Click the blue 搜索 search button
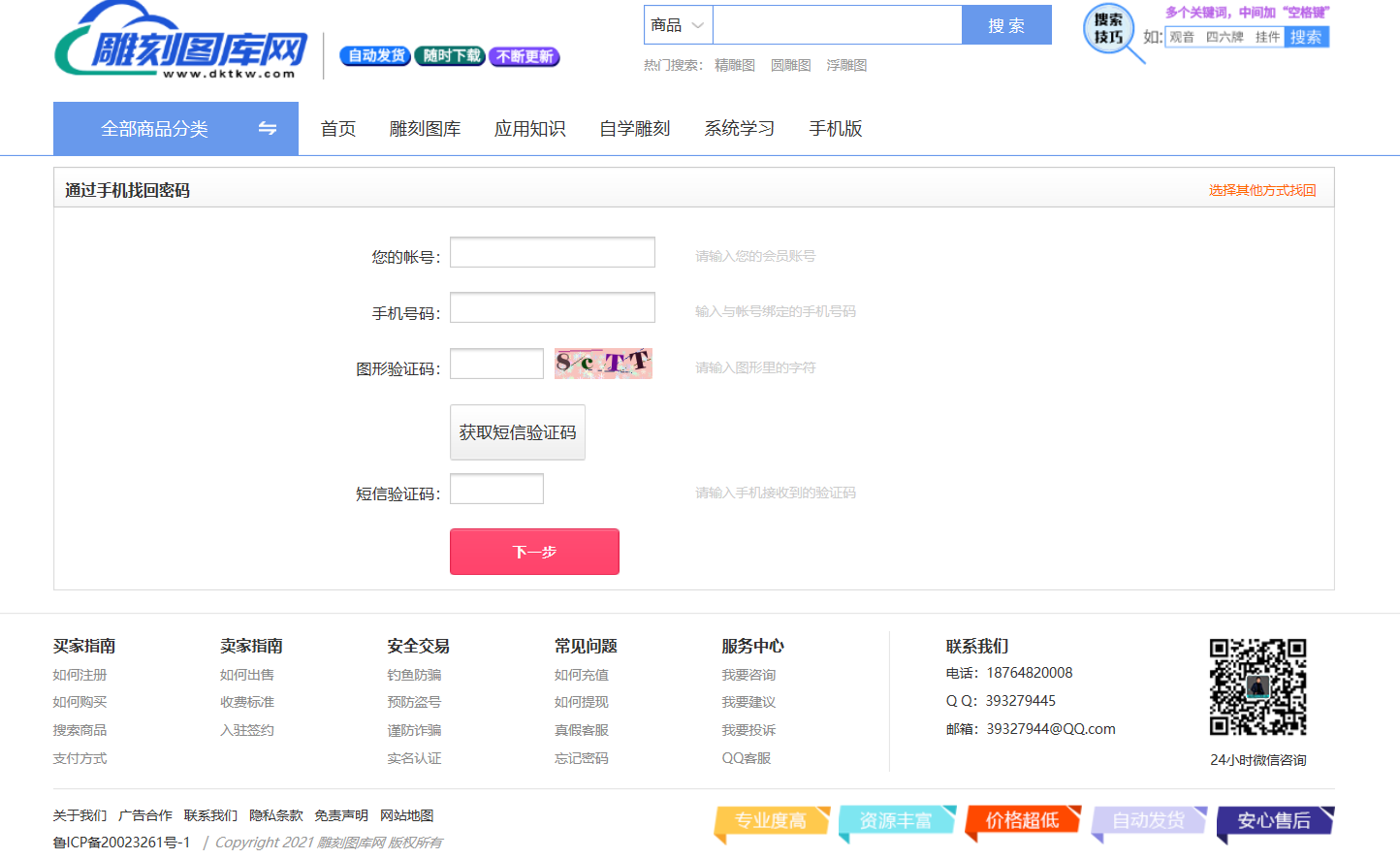The height and width of the screenshot is (859, 1400). tap(1006, 24)
